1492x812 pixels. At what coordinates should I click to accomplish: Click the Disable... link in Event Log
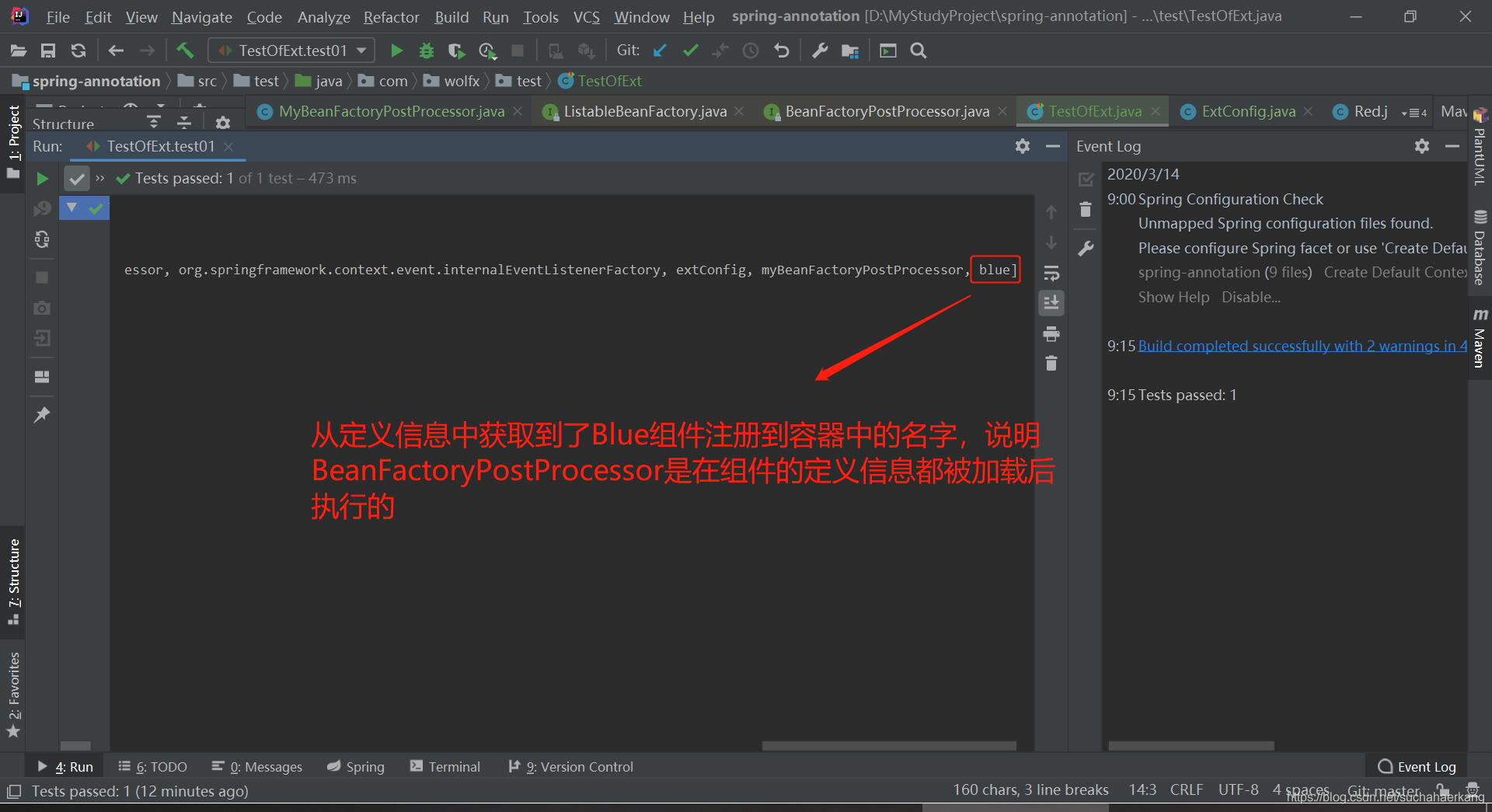tap(1250, 298)
